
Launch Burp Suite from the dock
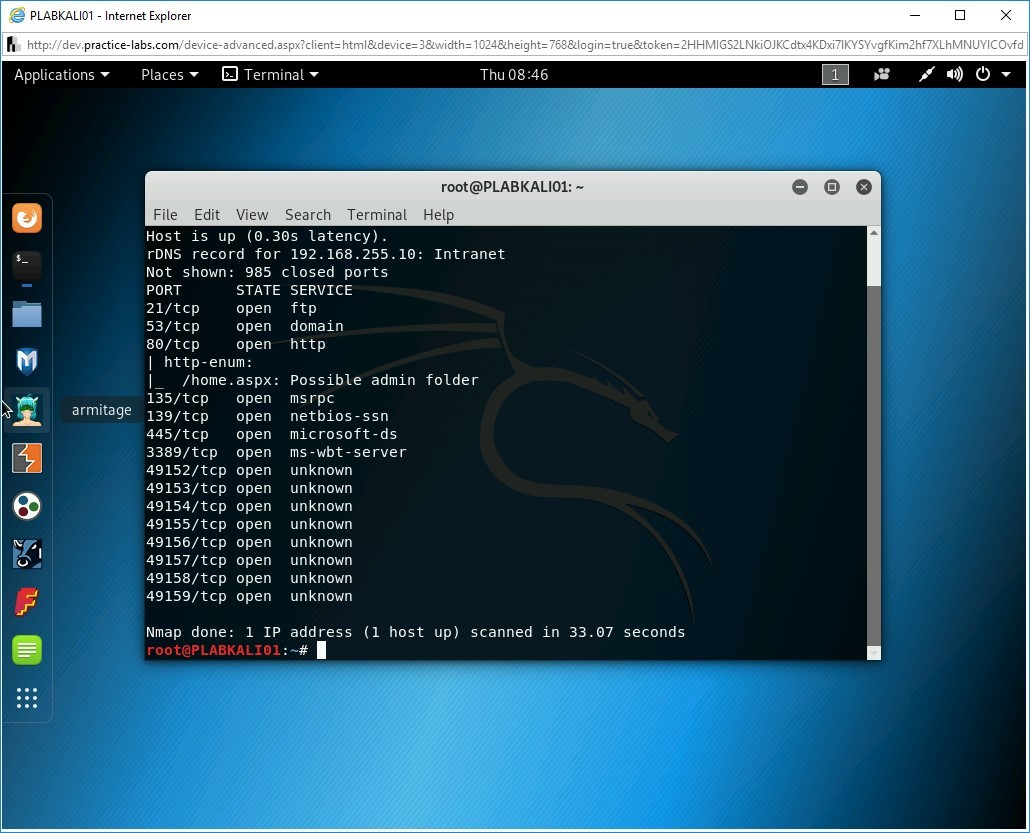pos(27,458)
